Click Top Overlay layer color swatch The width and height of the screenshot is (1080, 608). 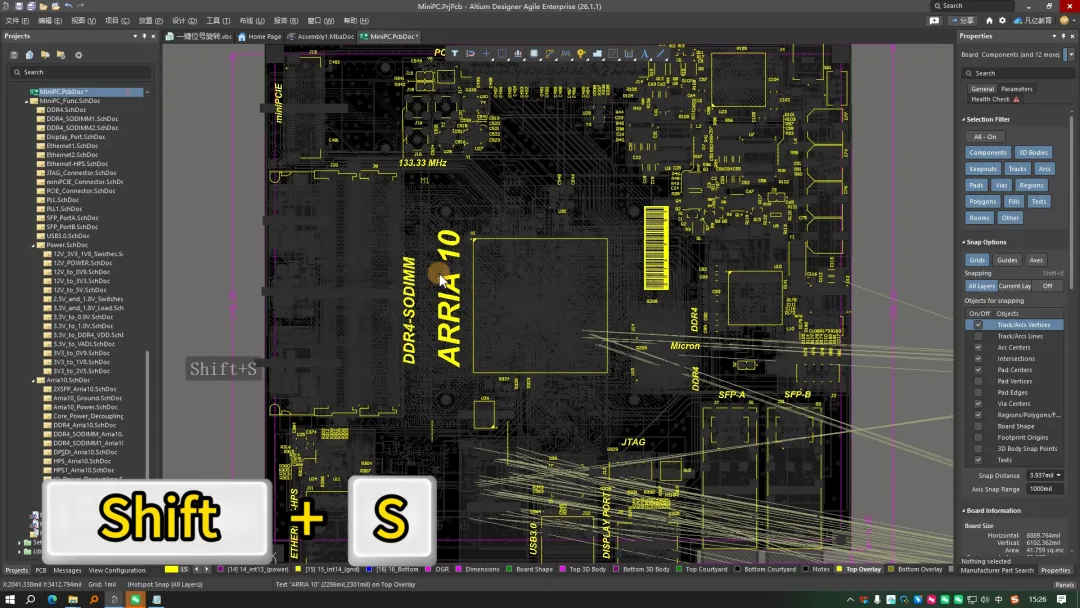[839, 569]
